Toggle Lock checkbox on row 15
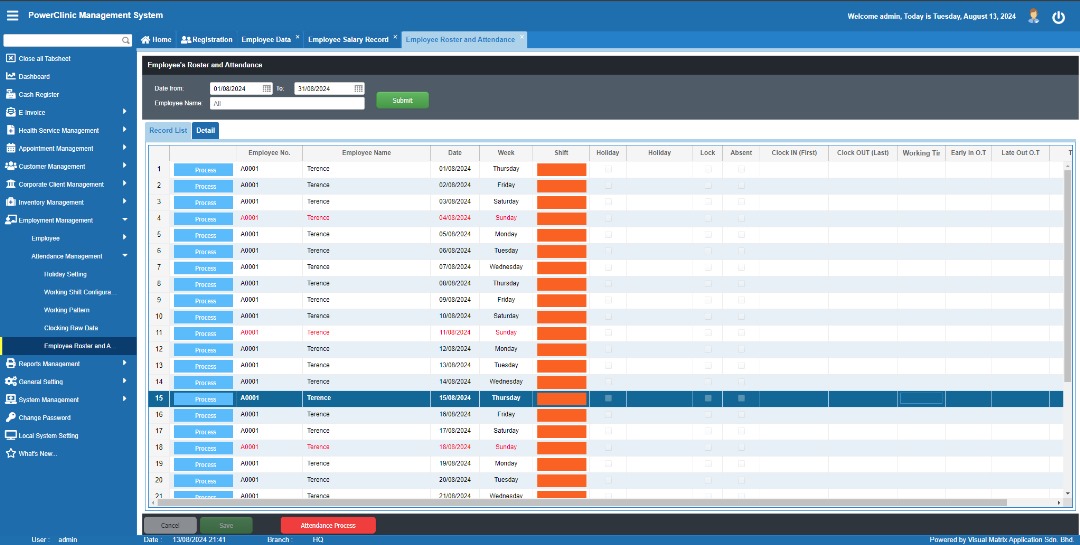The image size is (1080, 545). [x=708, y=398]
